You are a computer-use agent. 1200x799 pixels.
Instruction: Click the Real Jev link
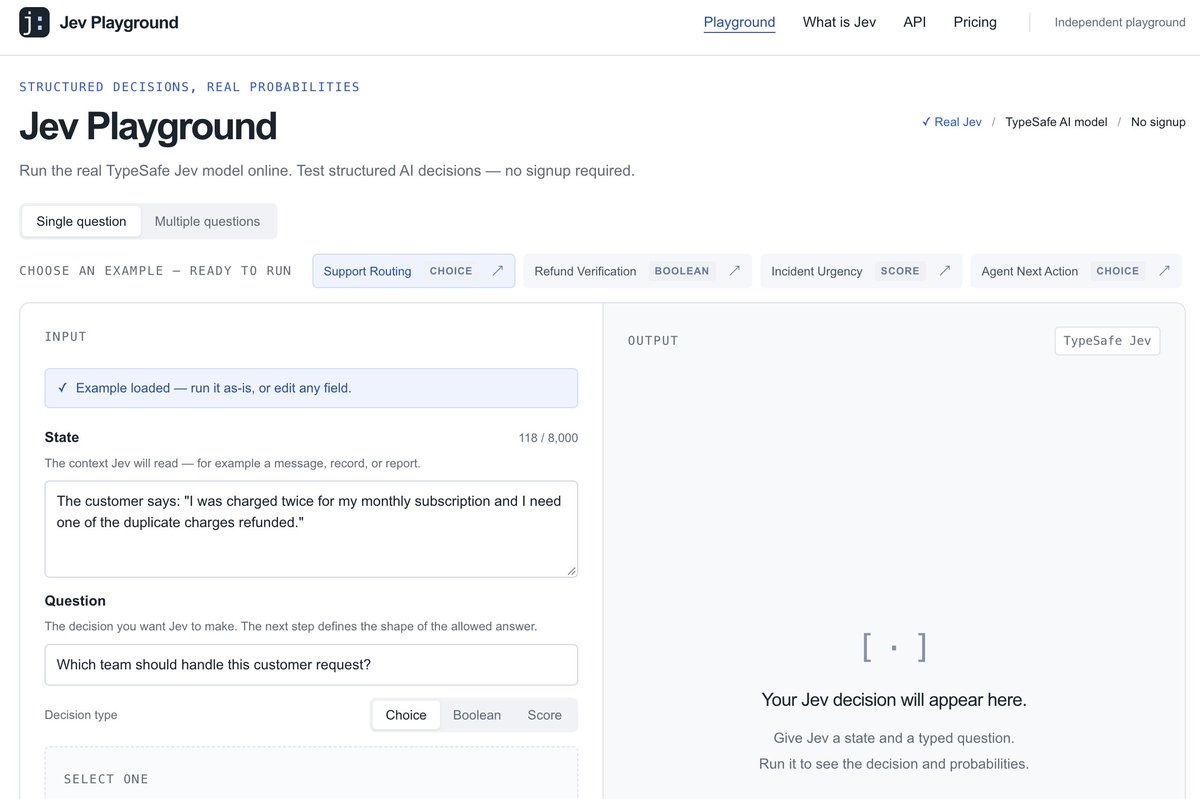click(x=952, y=122)
